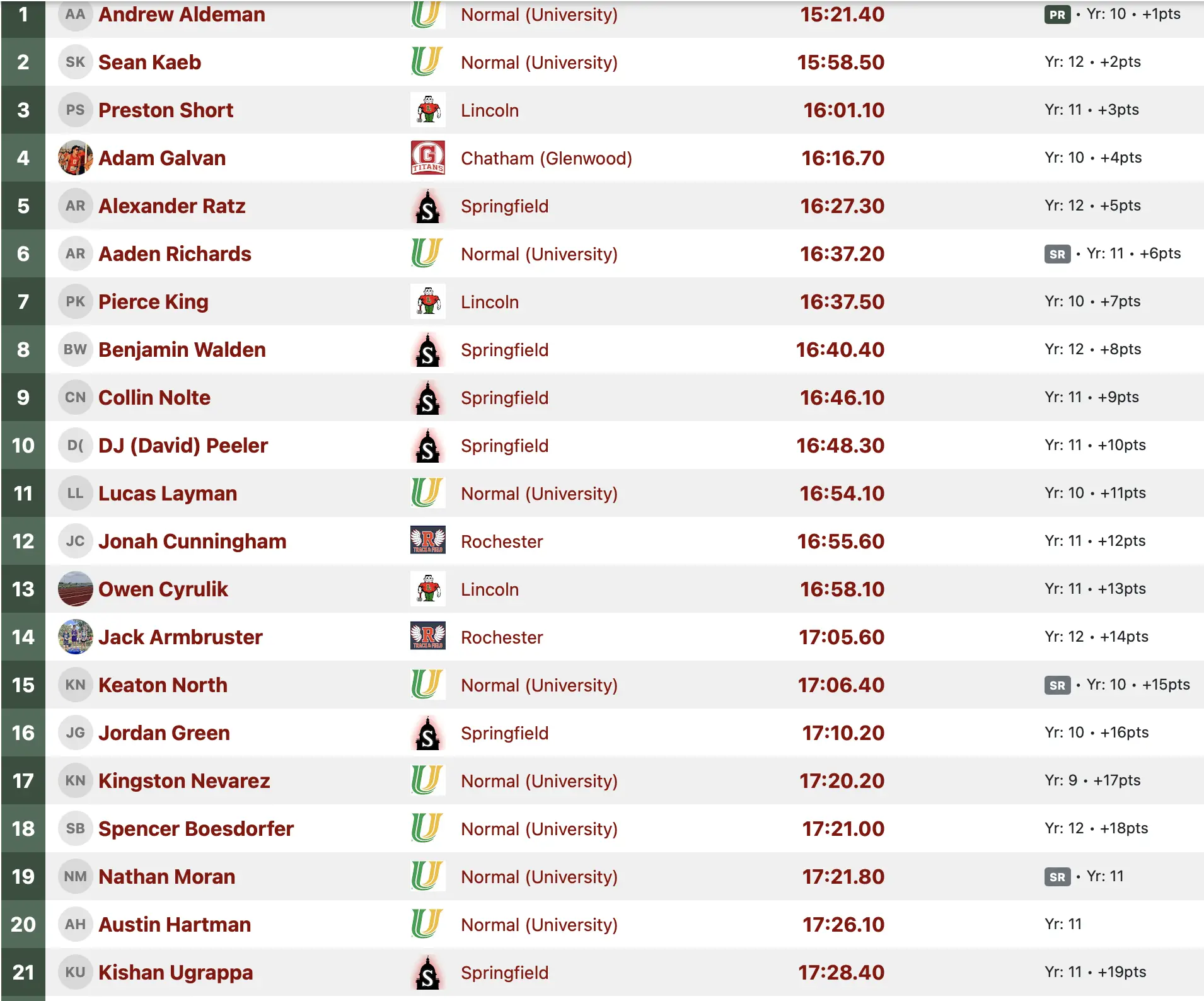Open Rochester team link for Jack Armbruster
Viewport: 1204px width, 1001px height.
(501, 637)
